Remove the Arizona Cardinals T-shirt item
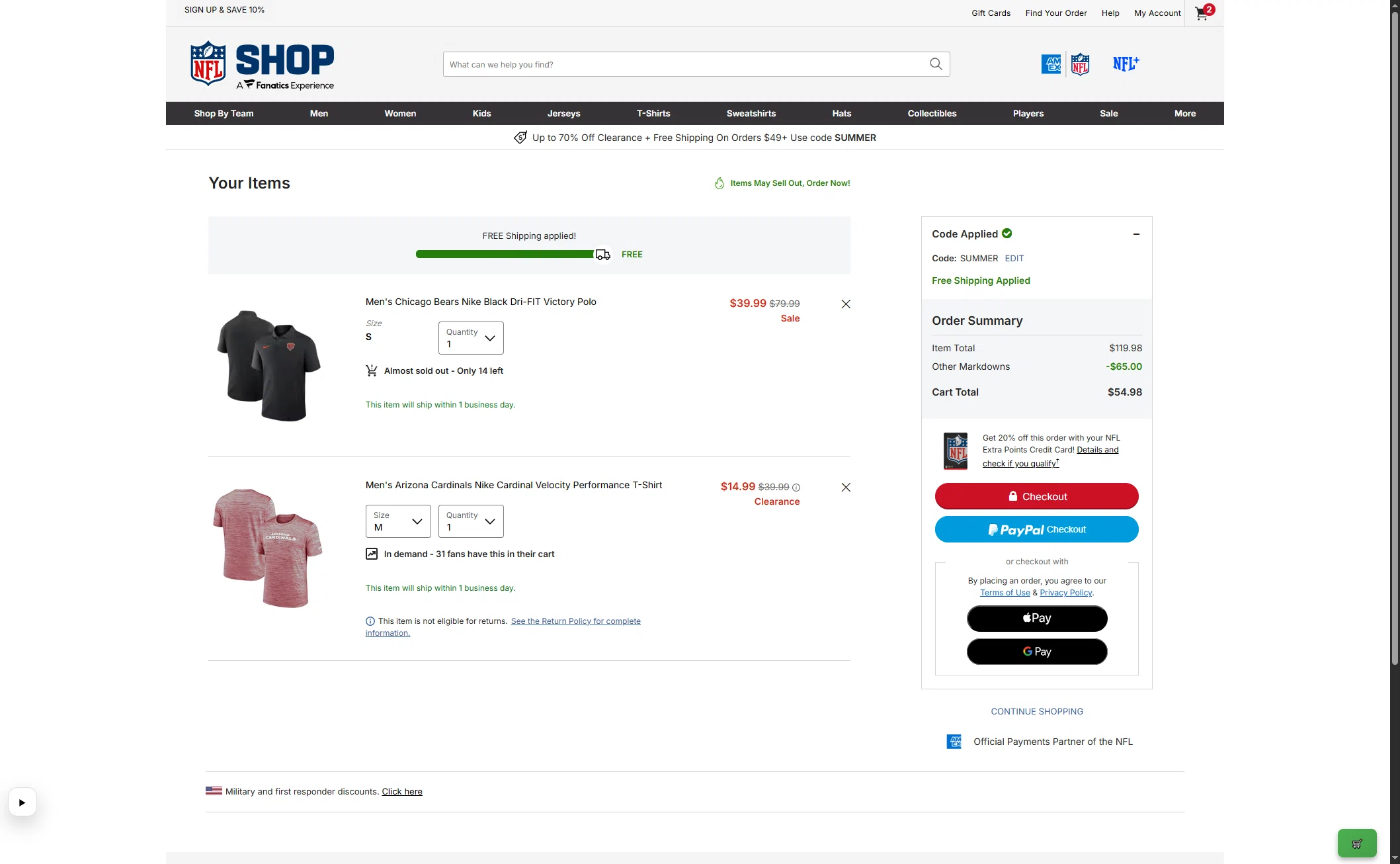This screenshot has height=864, width=1400. pos(846,488)
